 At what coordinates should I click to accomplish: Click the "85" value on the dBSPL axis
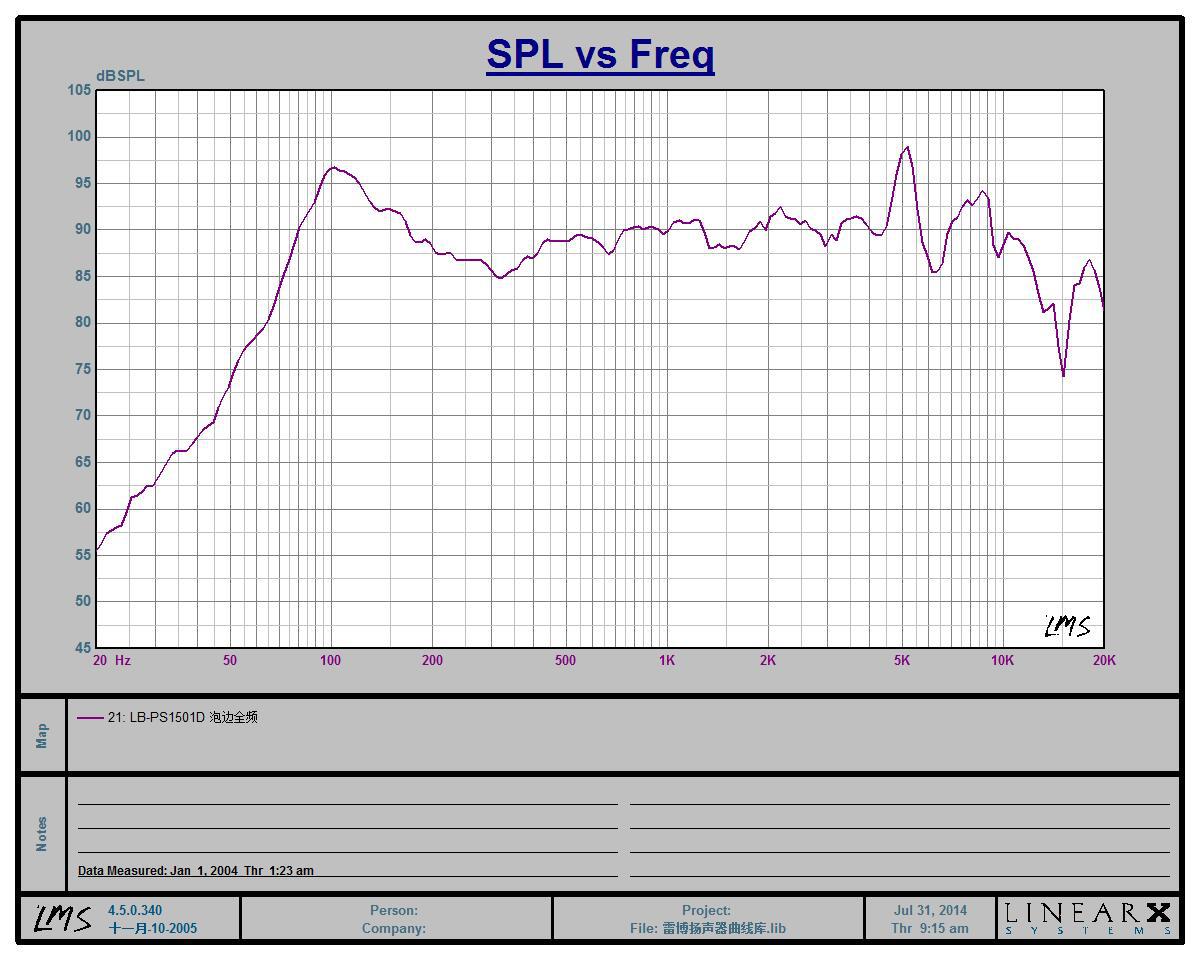coord(83,276)
